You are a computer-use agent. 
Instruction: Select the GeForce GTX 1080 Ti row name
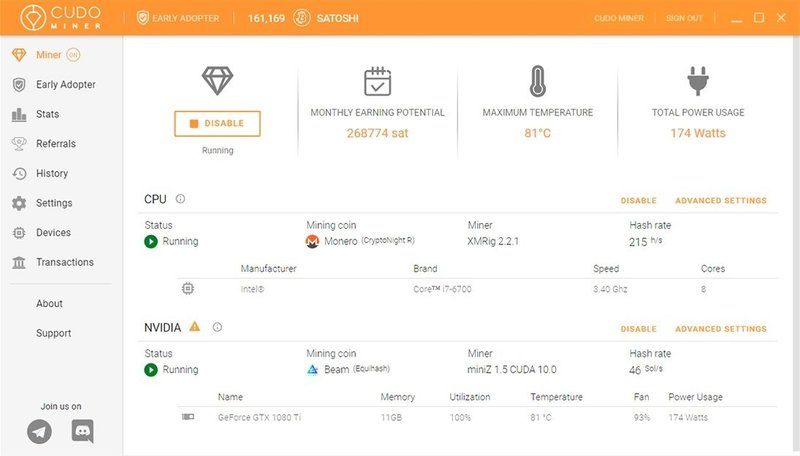tap(259, 418)
